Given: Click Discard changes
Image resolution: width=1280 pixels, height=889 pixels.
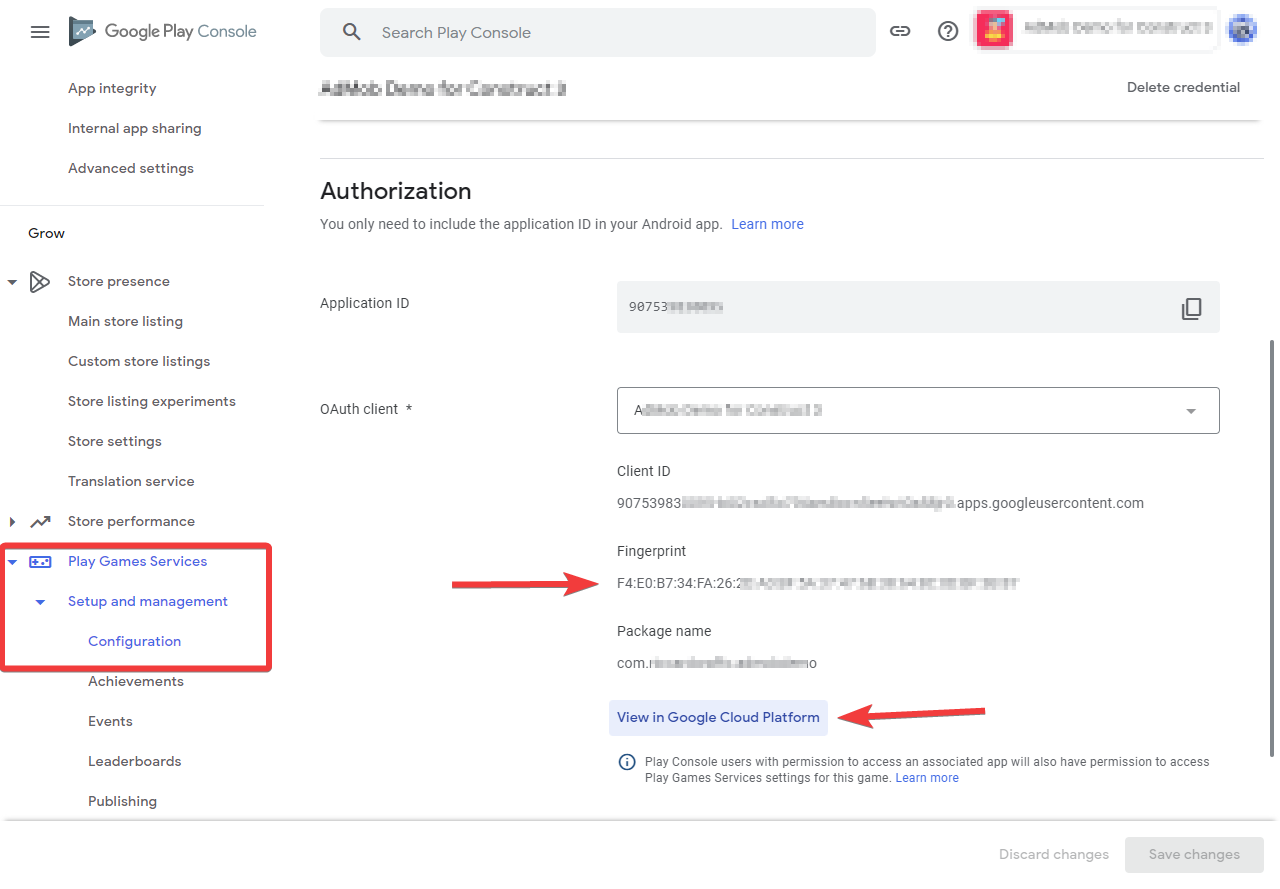Looking at the screenshot, I should tap(1053, 854).
